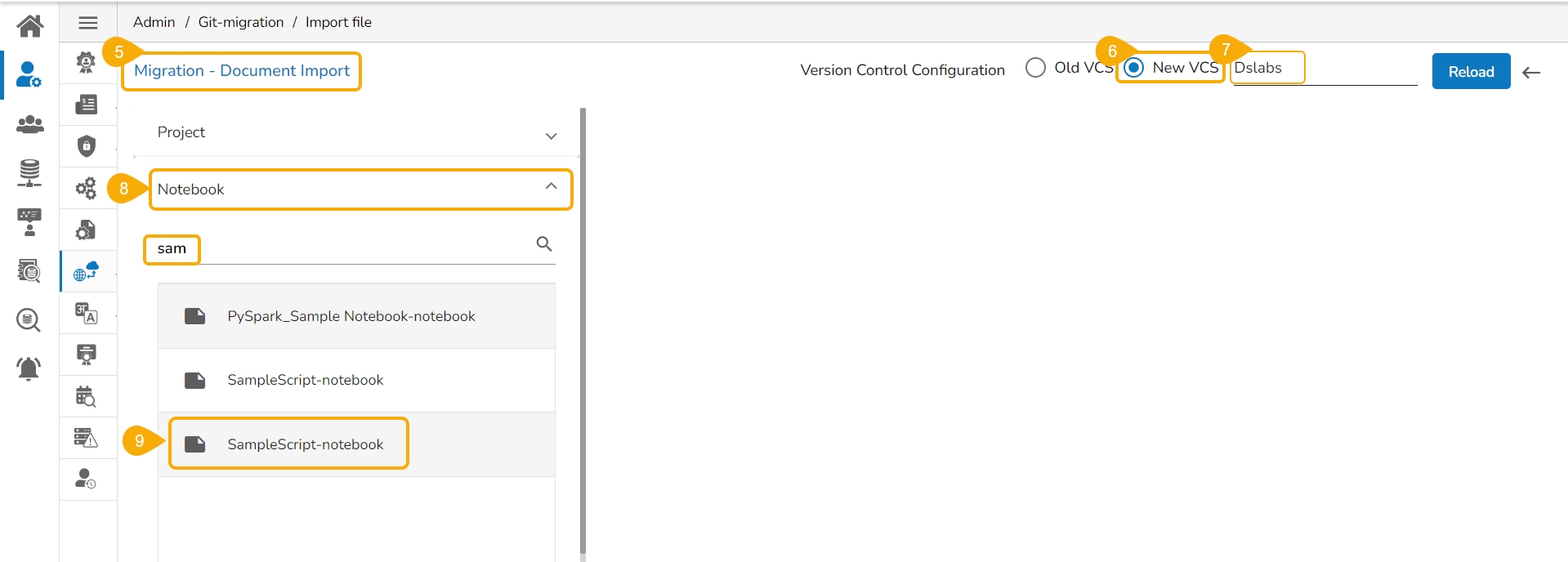Screen dimensions: 1568x562
Task: Expand the Project section
Action: pyautogui.click(x=551, y=136)
